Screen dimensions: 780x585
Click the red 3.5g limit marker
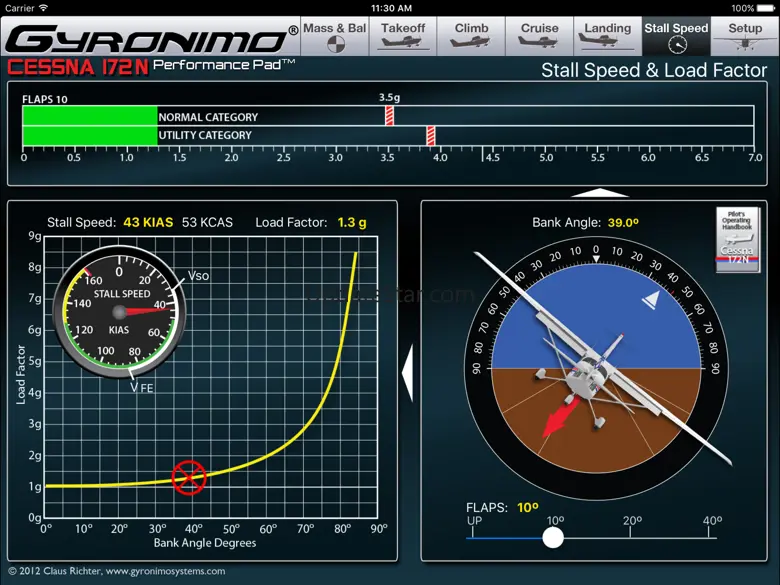click(390, 116)
